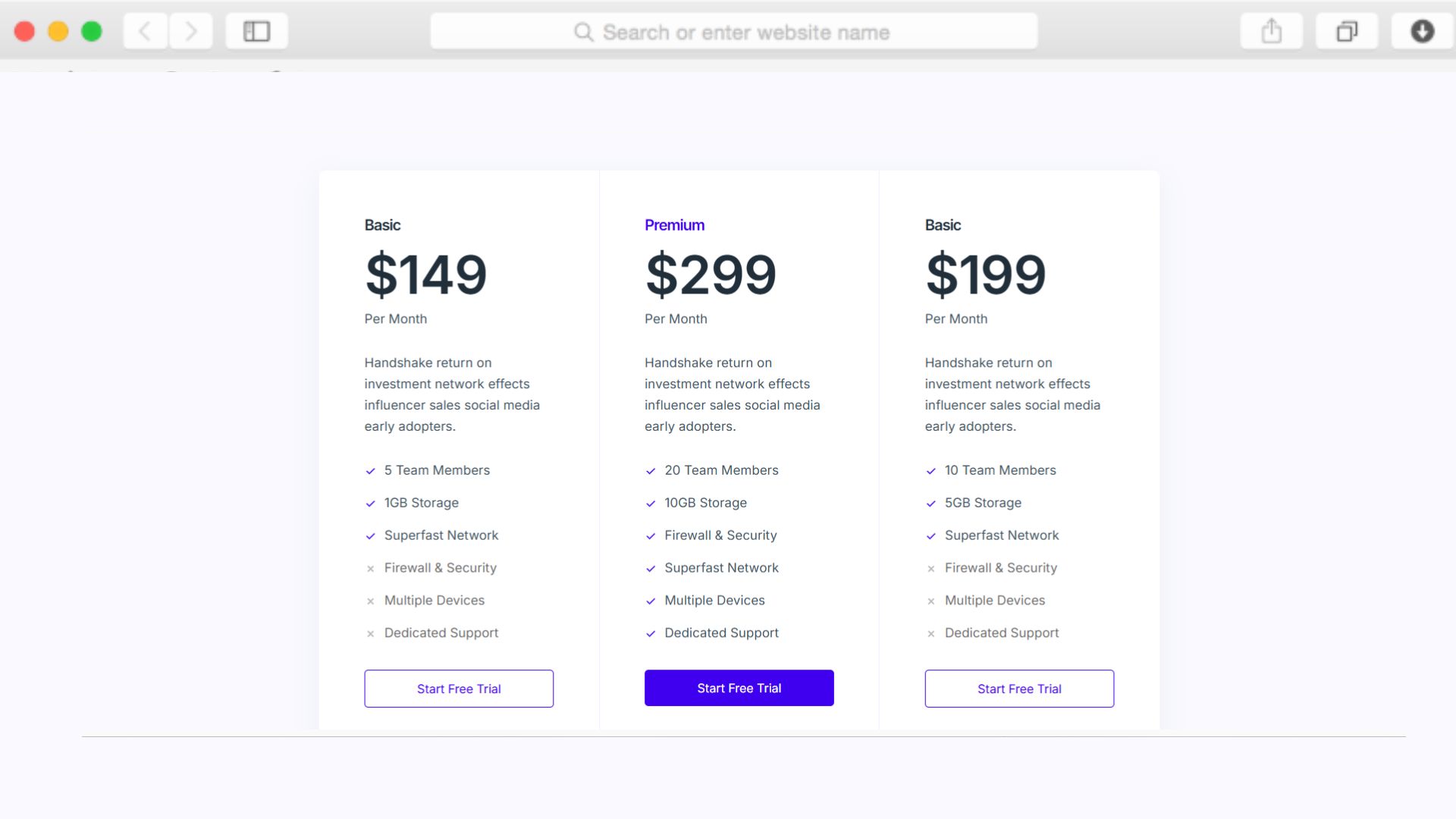Viewport: 1456px width, 819px height.
Task: Click the $299 price heading
Action: point(711,275)
